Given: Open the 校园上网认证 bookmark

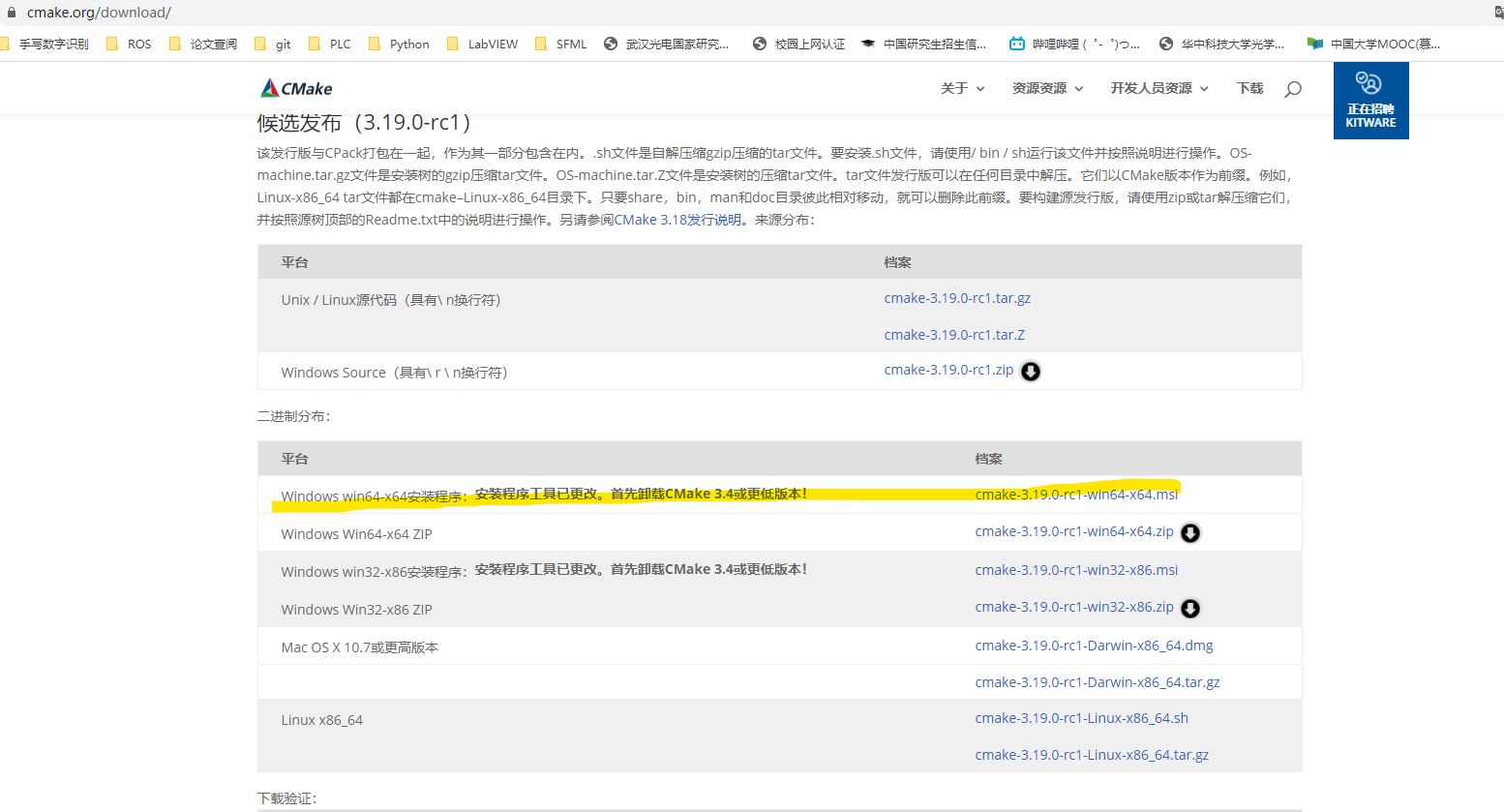Looking at the screenshot, I should [x=798, y=44].
